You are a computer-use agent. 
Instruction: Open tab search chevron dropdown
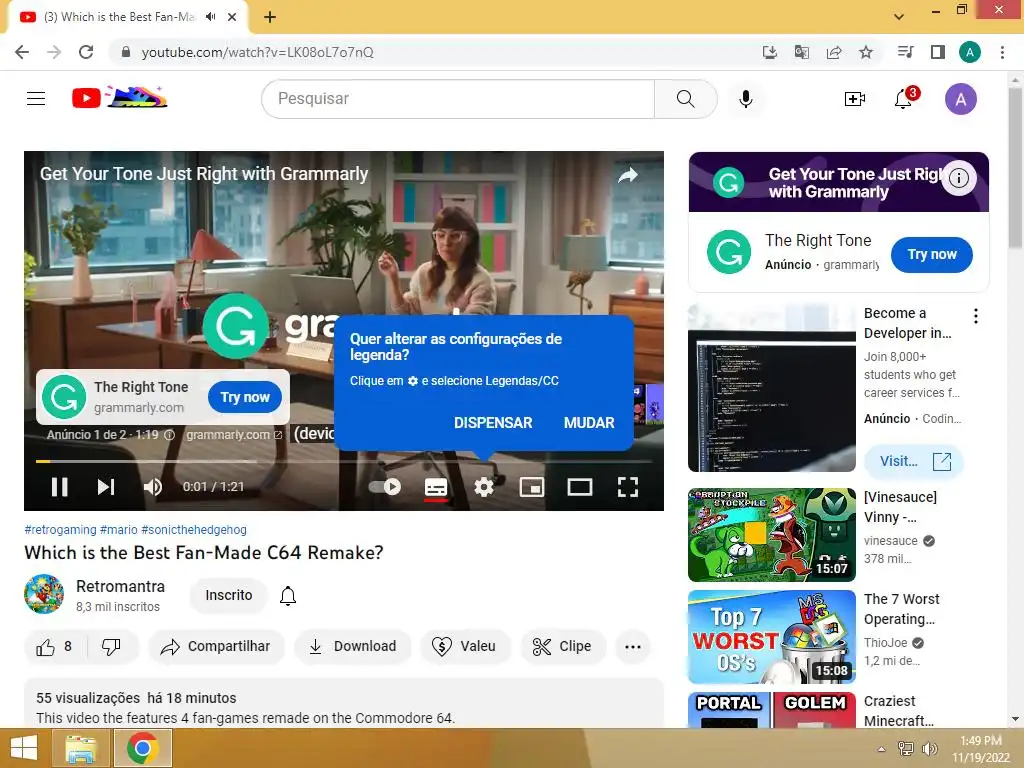pyautogui.click(x=899, y=17)
